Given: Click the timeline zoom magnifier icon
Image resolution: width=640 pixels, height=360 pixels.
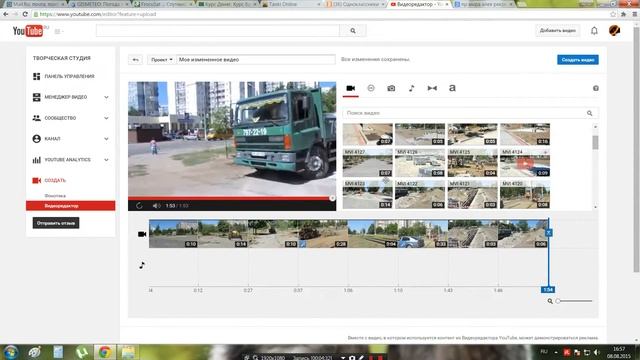Looking at the screenshot, I should pos(550,301).
